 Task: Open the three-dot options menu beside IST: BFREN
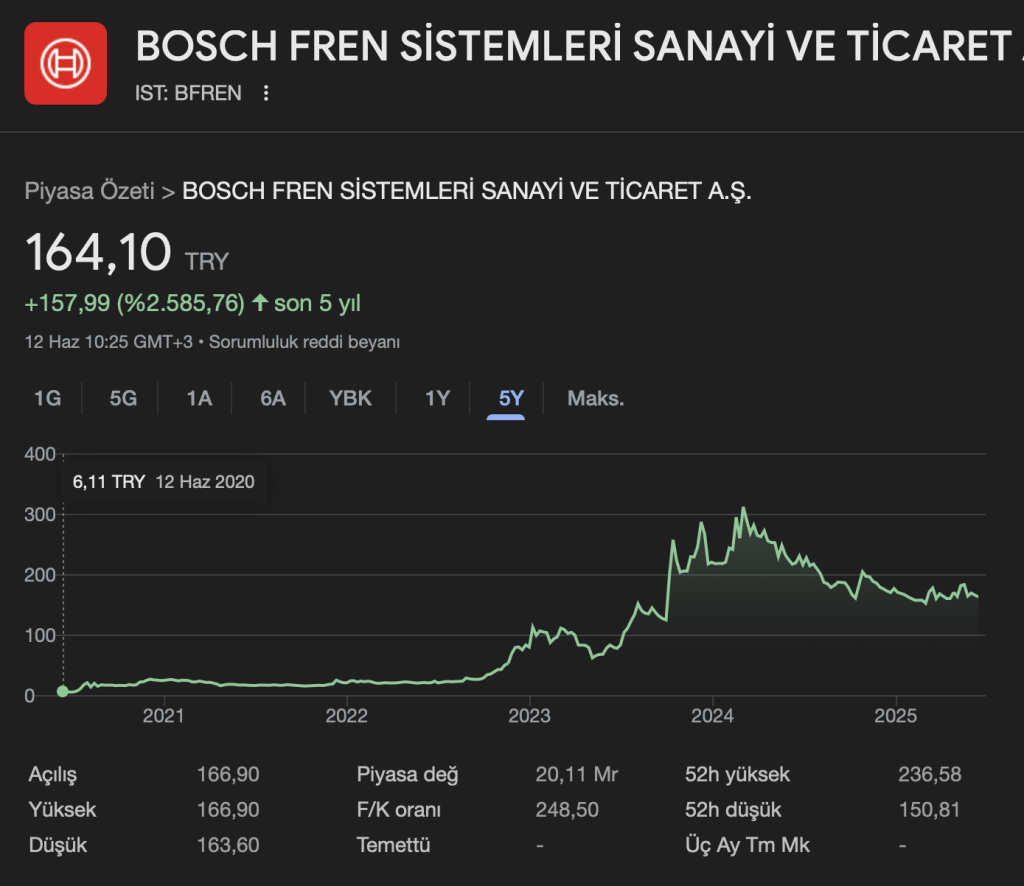tap(266, 93)
